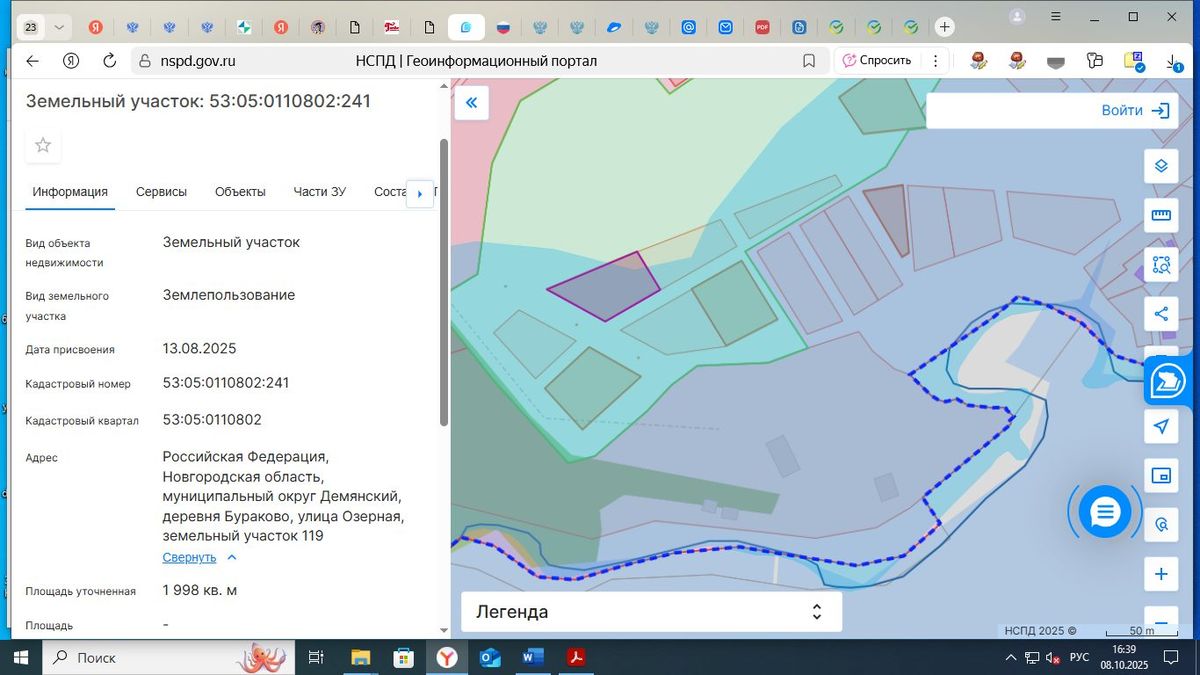1200x675 pixels.
Task: Open the blue chat support bubble
Action: [1105, 513]
